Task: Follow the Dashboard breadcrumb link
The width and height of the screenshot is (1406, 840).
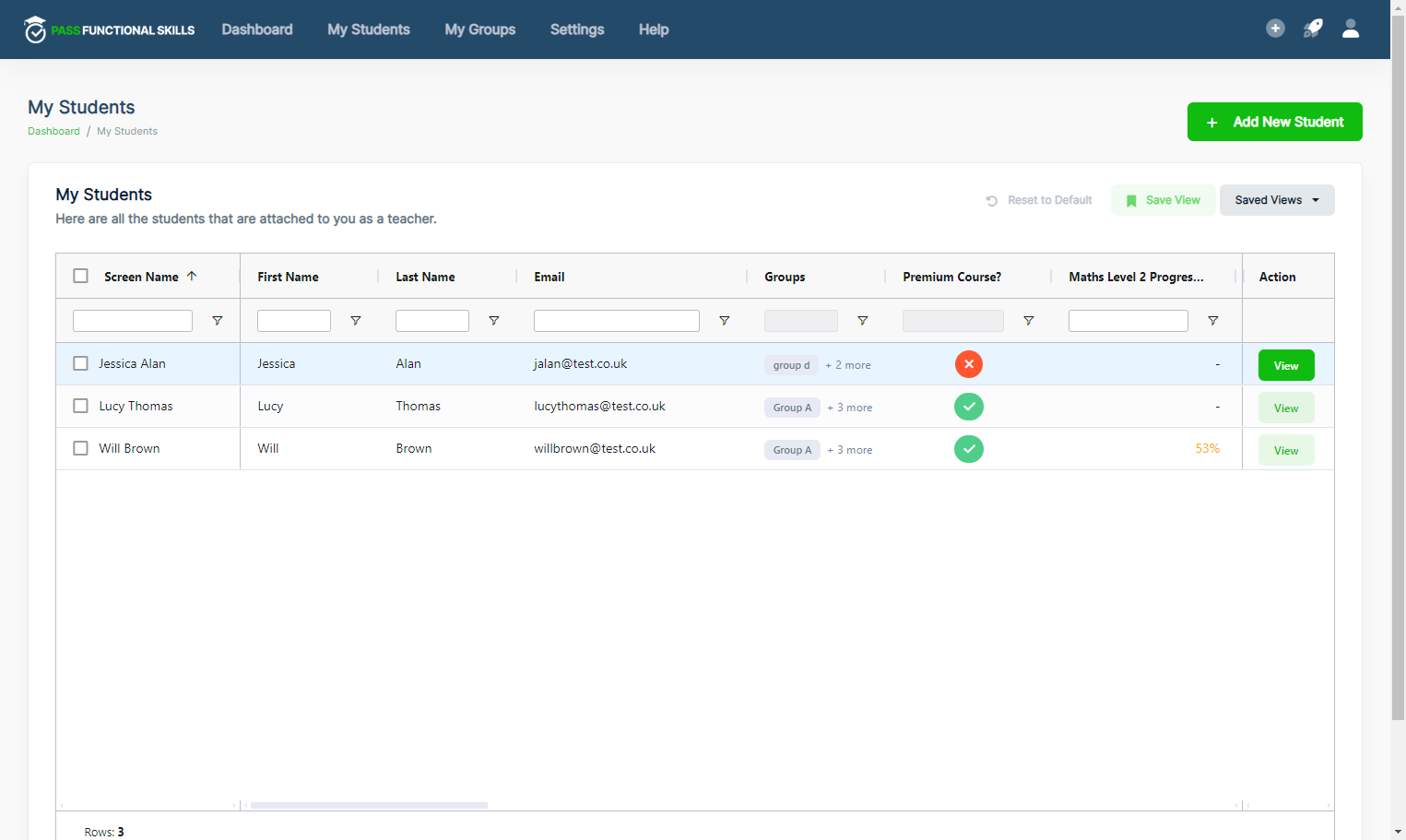Action: (53, 131)
